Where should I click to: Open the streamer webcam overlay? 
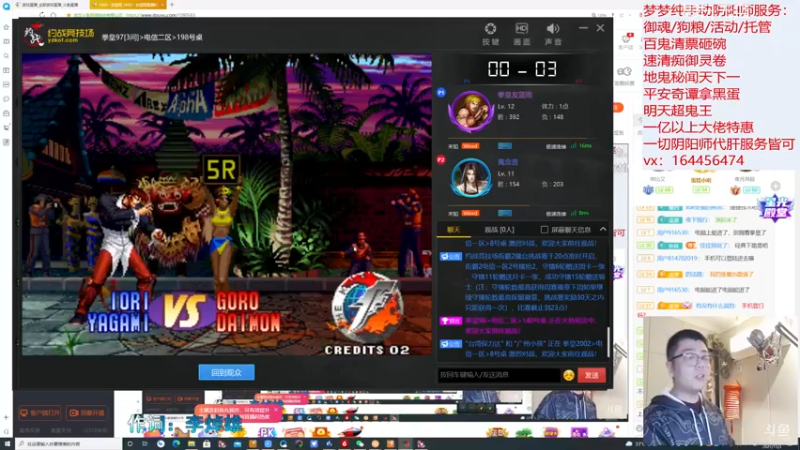(720, 382)
